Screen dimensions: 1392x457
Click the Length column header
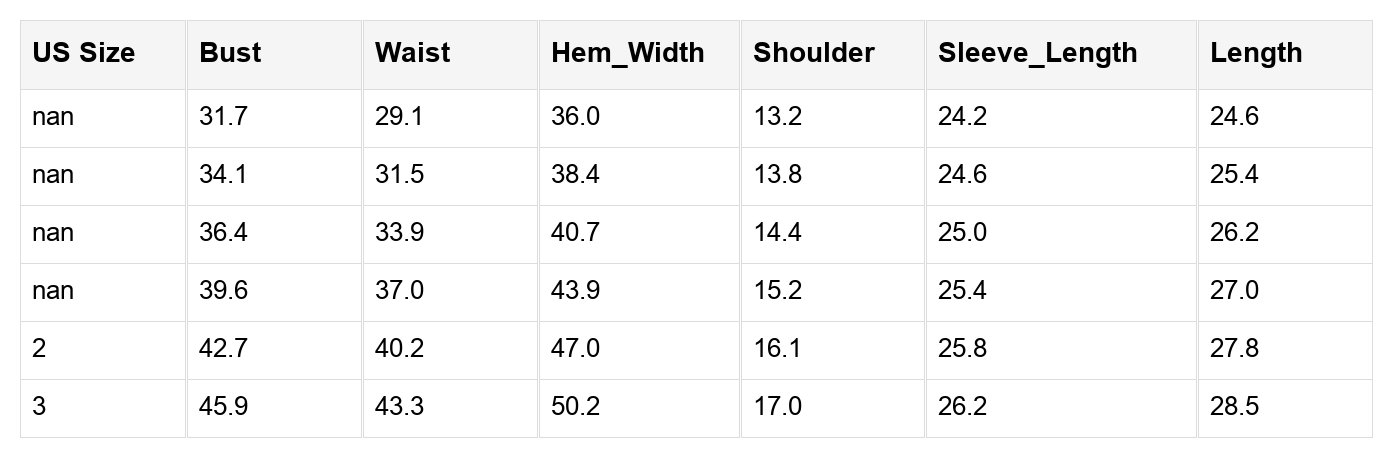point(1256,53)
